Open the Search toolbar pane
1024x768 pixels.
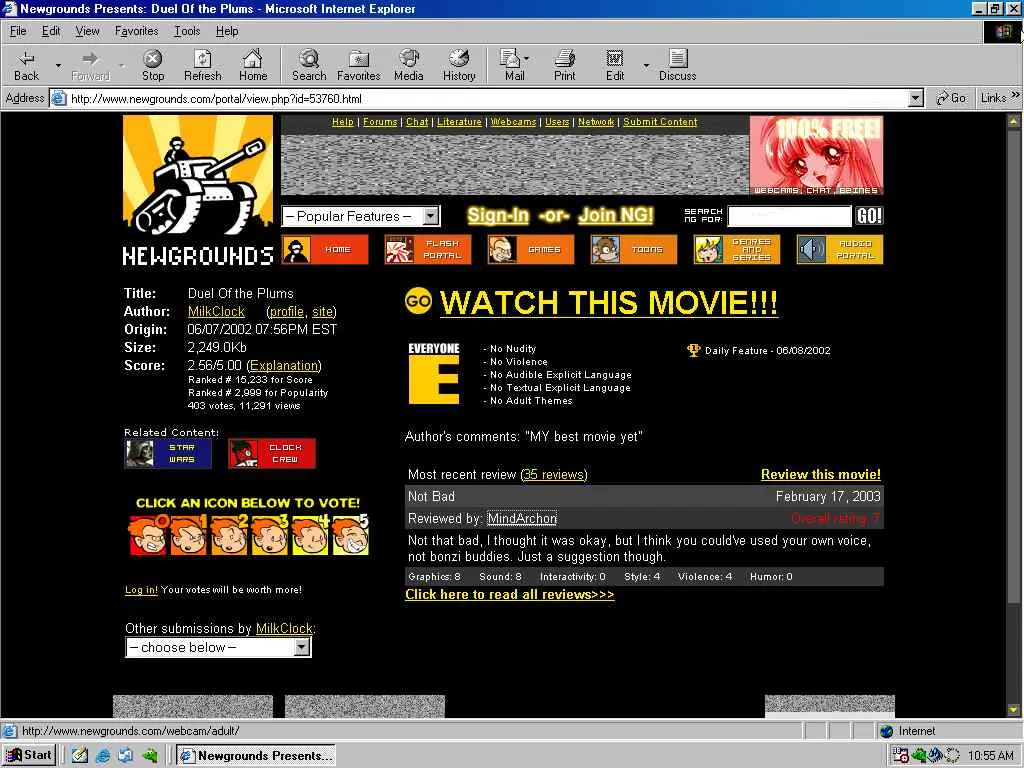click(x=309, y=65)
